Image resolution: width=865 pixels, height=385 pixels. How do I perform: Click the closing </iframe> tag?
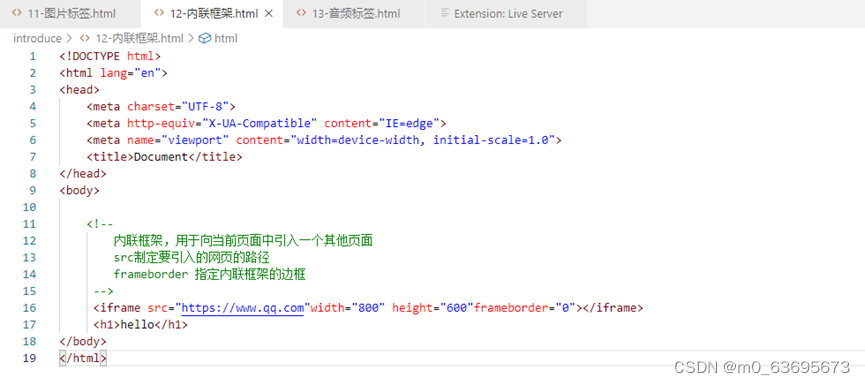tap(613, 308)
